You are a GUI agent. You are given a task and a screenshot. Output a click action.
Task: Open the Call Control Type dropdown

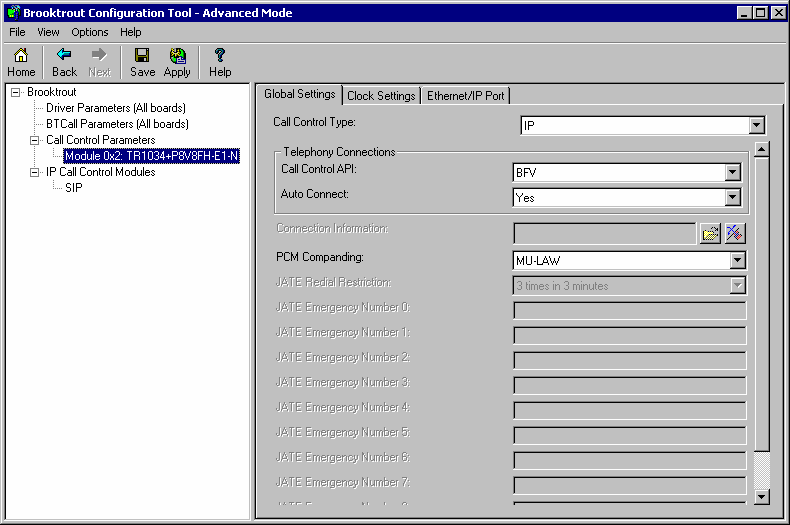(x=756, y=126)
